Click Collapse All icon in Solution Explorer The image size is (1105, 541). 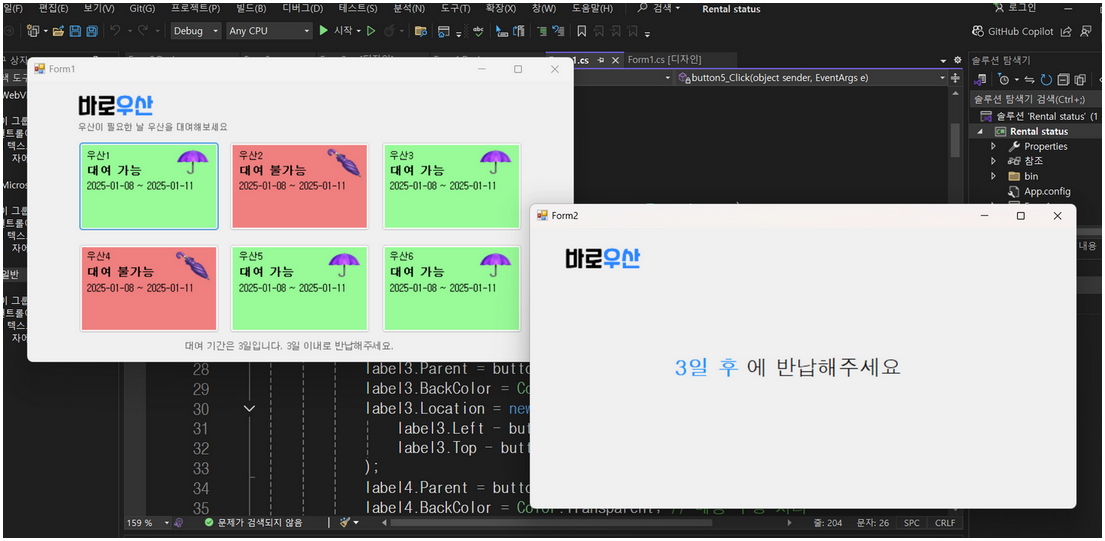[x=1063, y=80]
